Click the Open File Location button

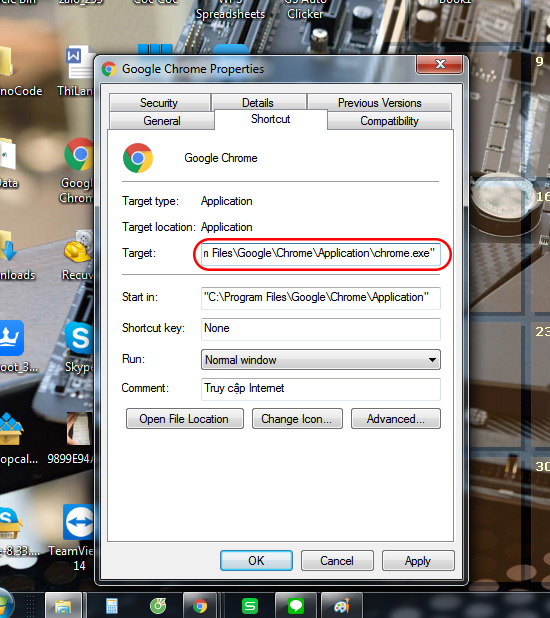(x=185, y=419)
